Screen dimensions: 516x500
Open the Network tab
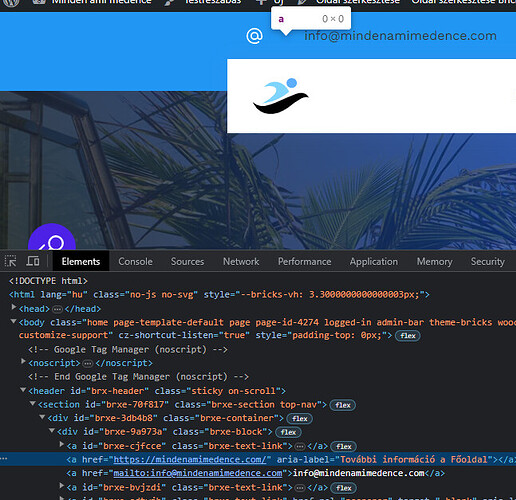[241, 261]
